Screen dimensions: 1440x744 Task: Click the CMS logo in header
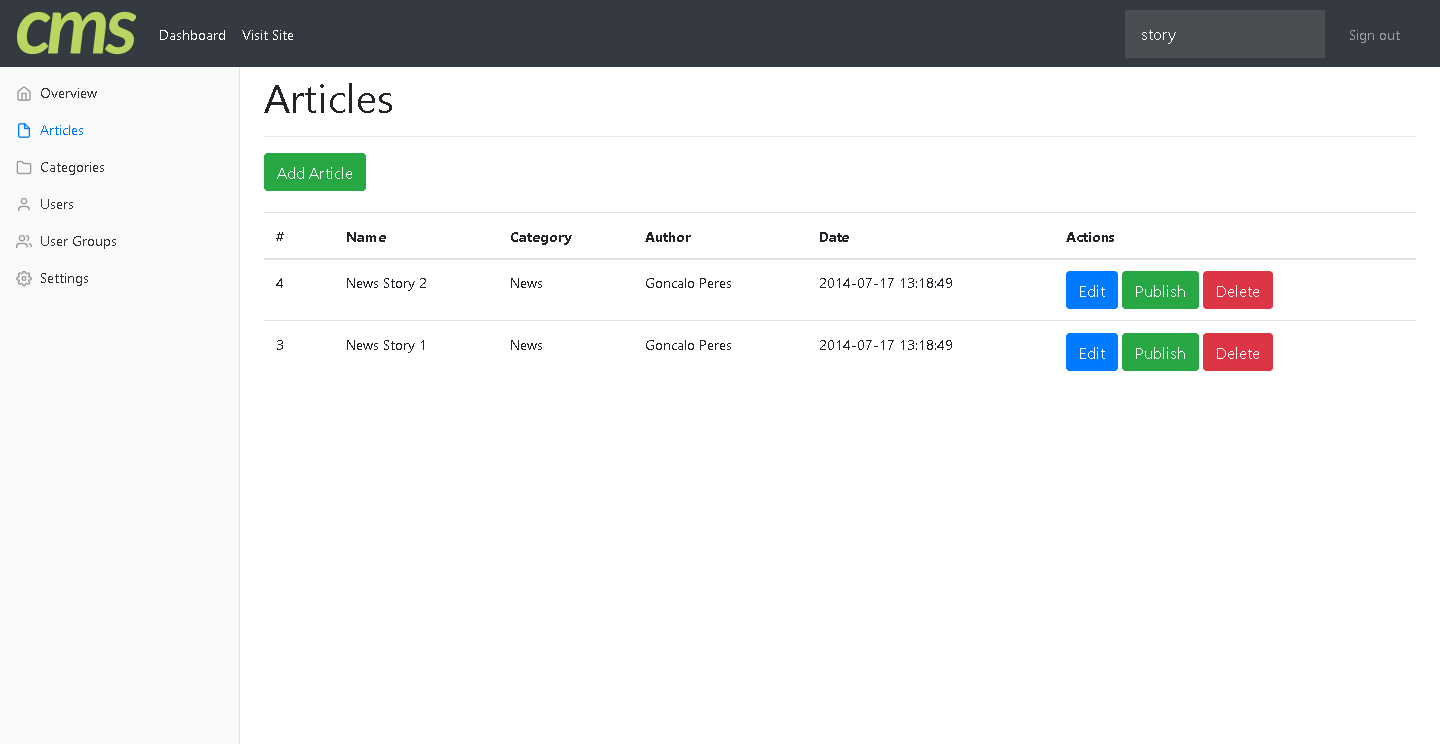(x=76, y=33)
